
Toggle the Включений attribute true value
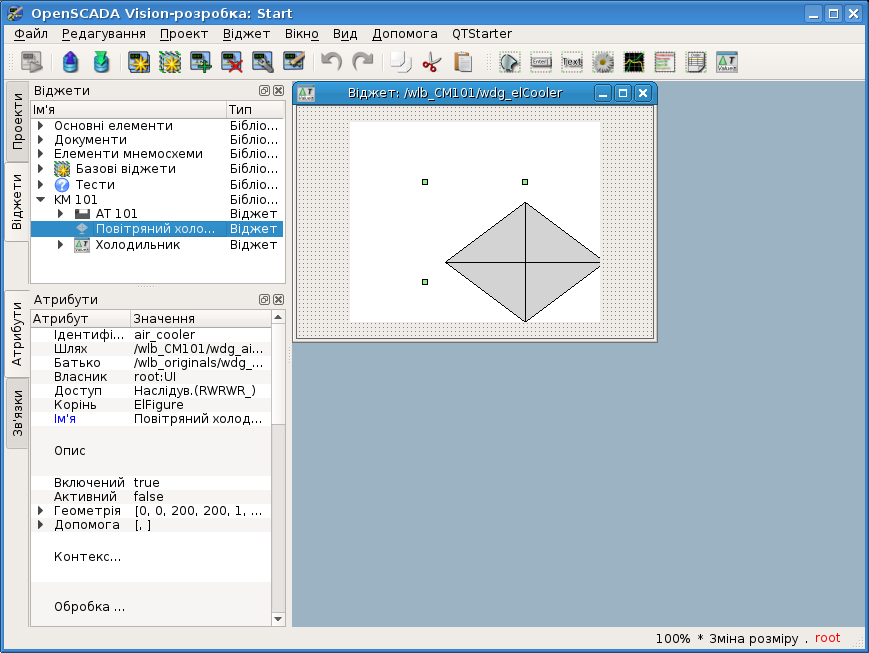147,482
